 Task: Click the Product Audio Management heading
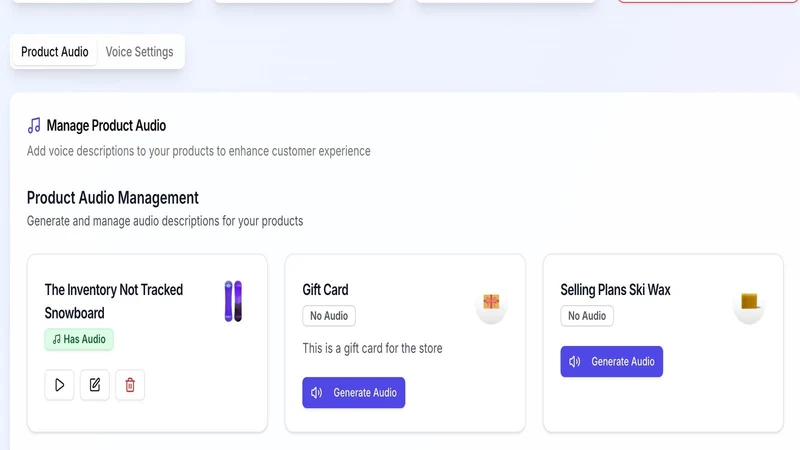point(113,197)
